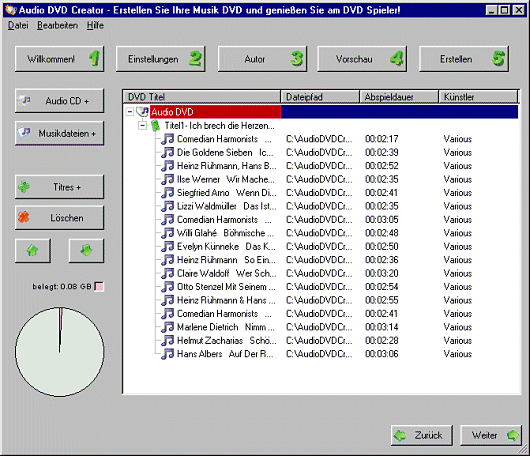The width and height of the screenshot is (530, 456).
Task: Select Ilse Werner Wir Mache... track name
Action: point(226,179)
